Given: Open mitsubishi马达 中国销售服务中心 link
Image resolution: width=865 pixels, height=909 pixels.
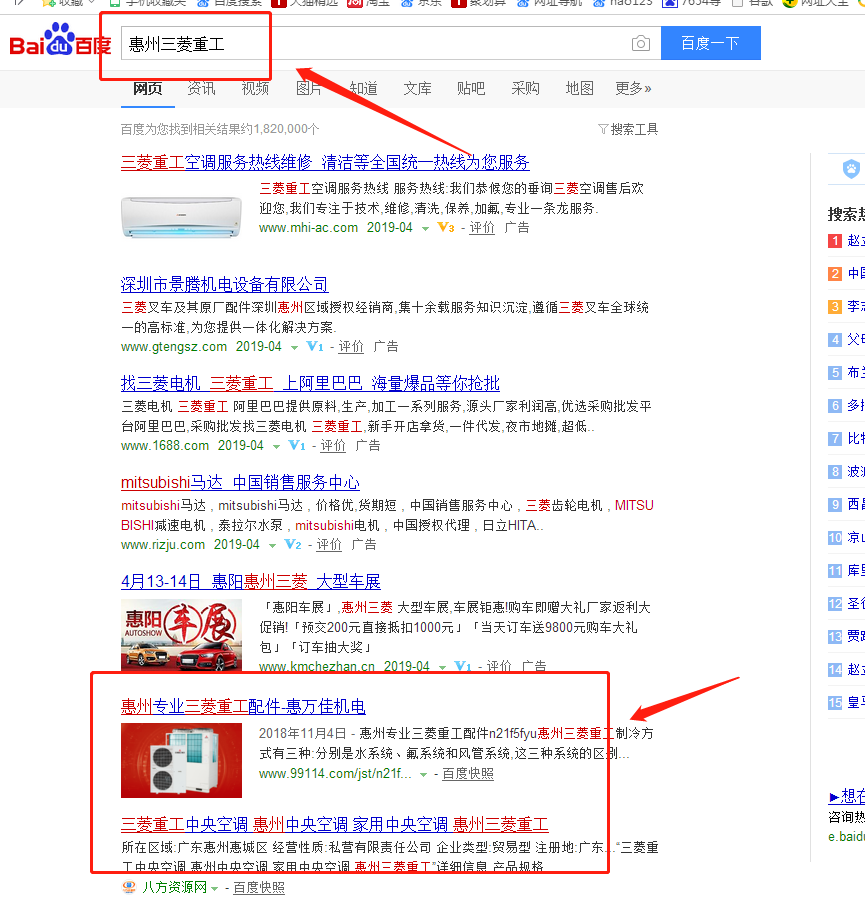Looking at the screenshot, I should tap(240, 483).
